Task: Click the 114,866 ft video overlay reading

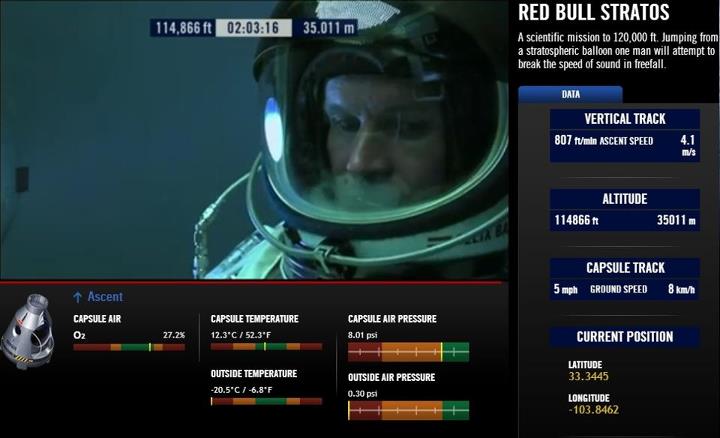Action: 181,28
